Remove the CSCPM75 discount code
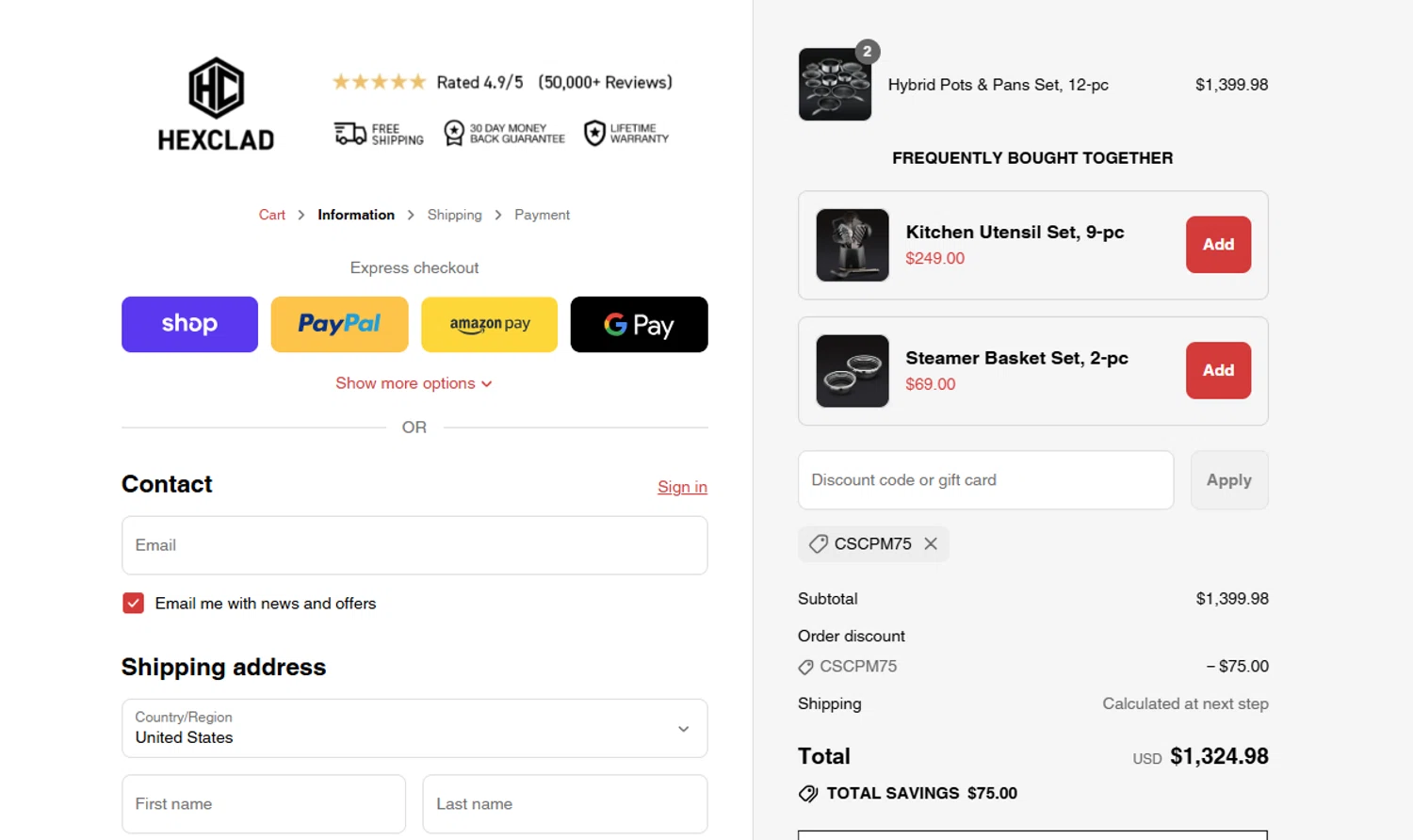The image size is (1413, 840). point(931,543)
